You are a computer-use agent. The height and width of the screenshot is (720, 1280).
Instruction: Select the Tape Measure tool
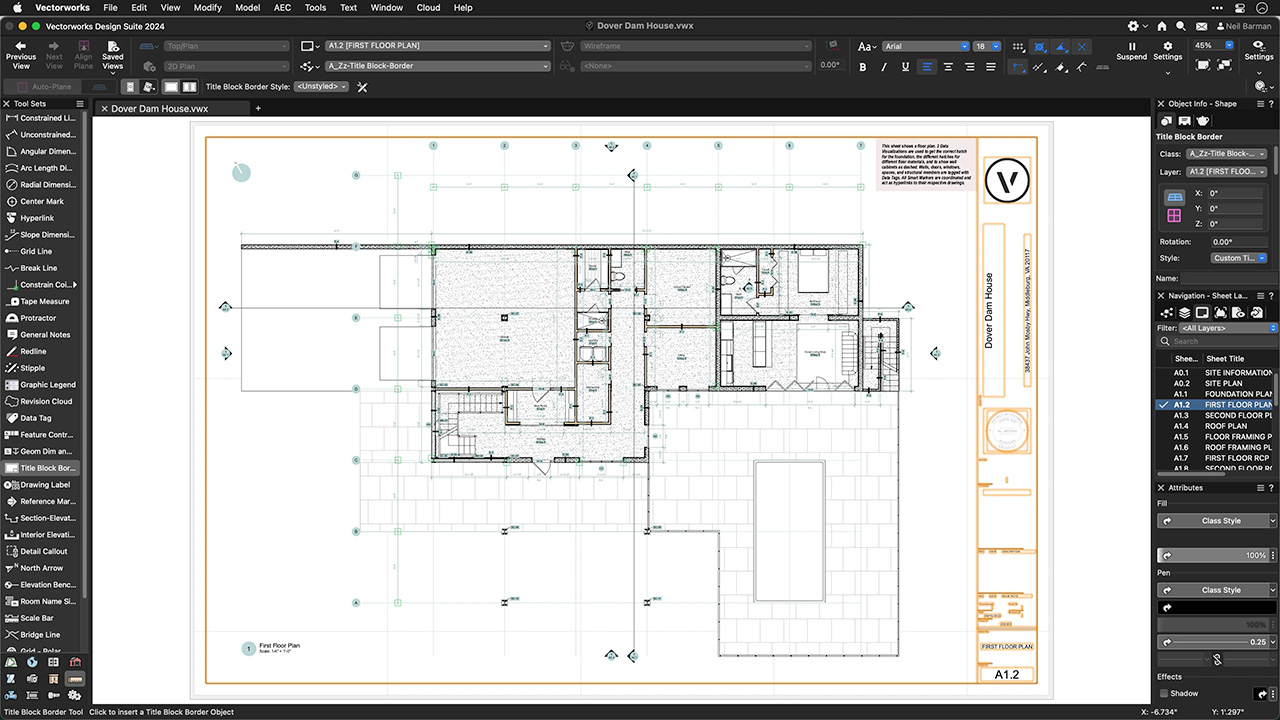click(44, 301)
